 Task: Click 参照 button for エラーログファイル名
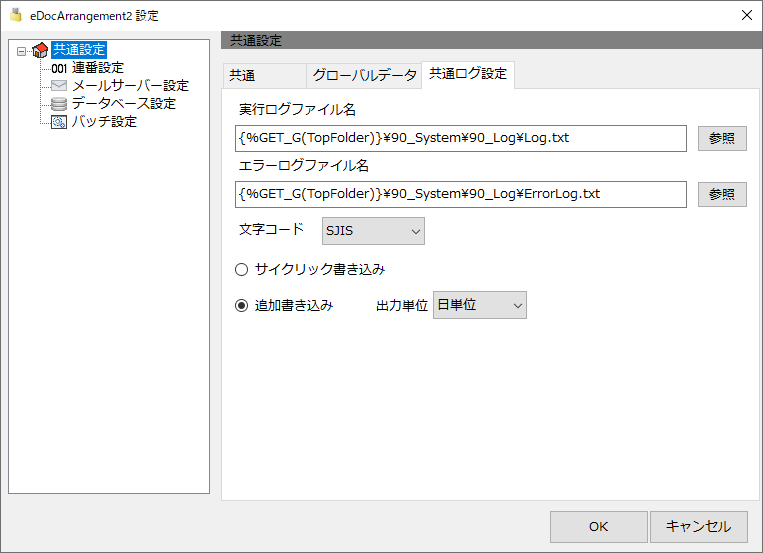[722, 194]
